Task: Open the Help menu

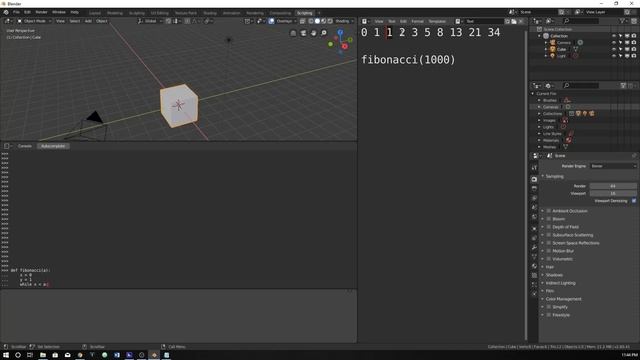Action: [75, 12]
